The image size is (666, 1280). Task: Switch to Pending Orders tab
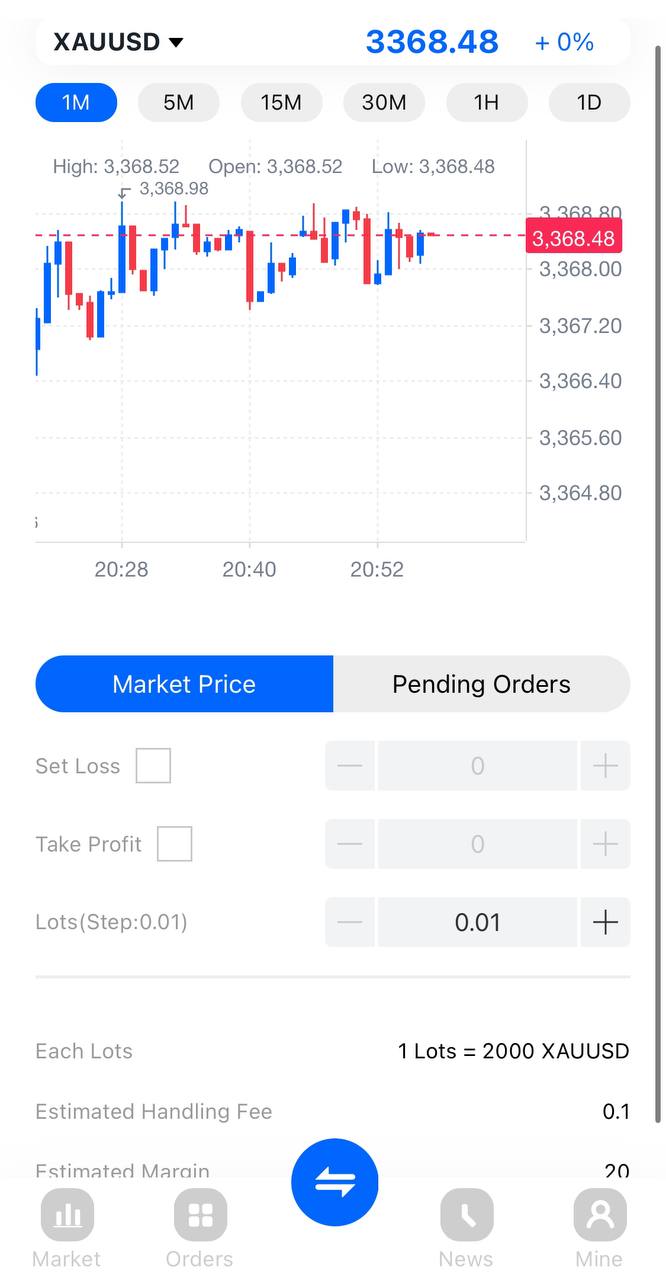coord(481,684)
